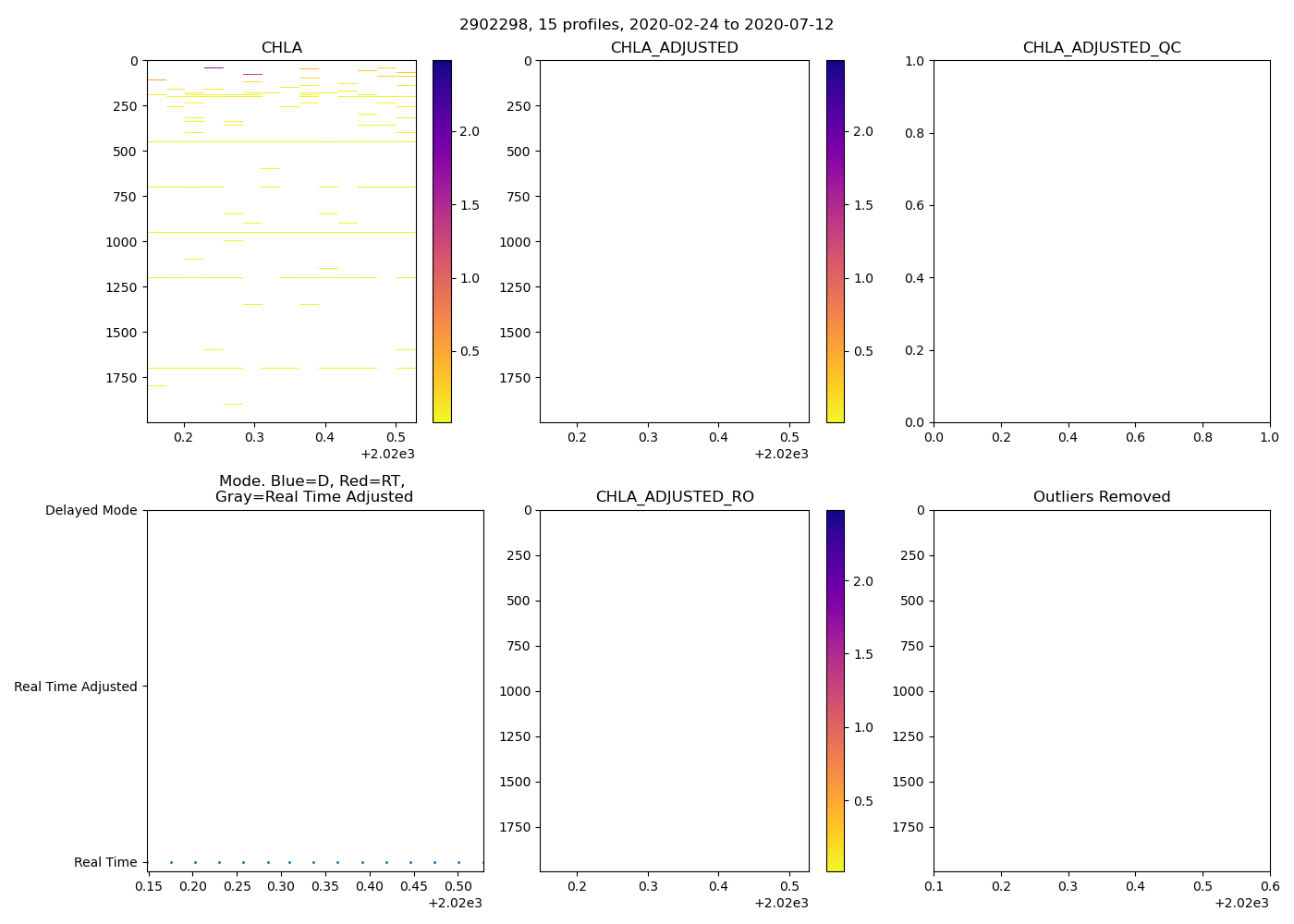
Task: Click the Mode plot title mentioning Blue=D, Red=RT
Action: (x=313, y=489)
